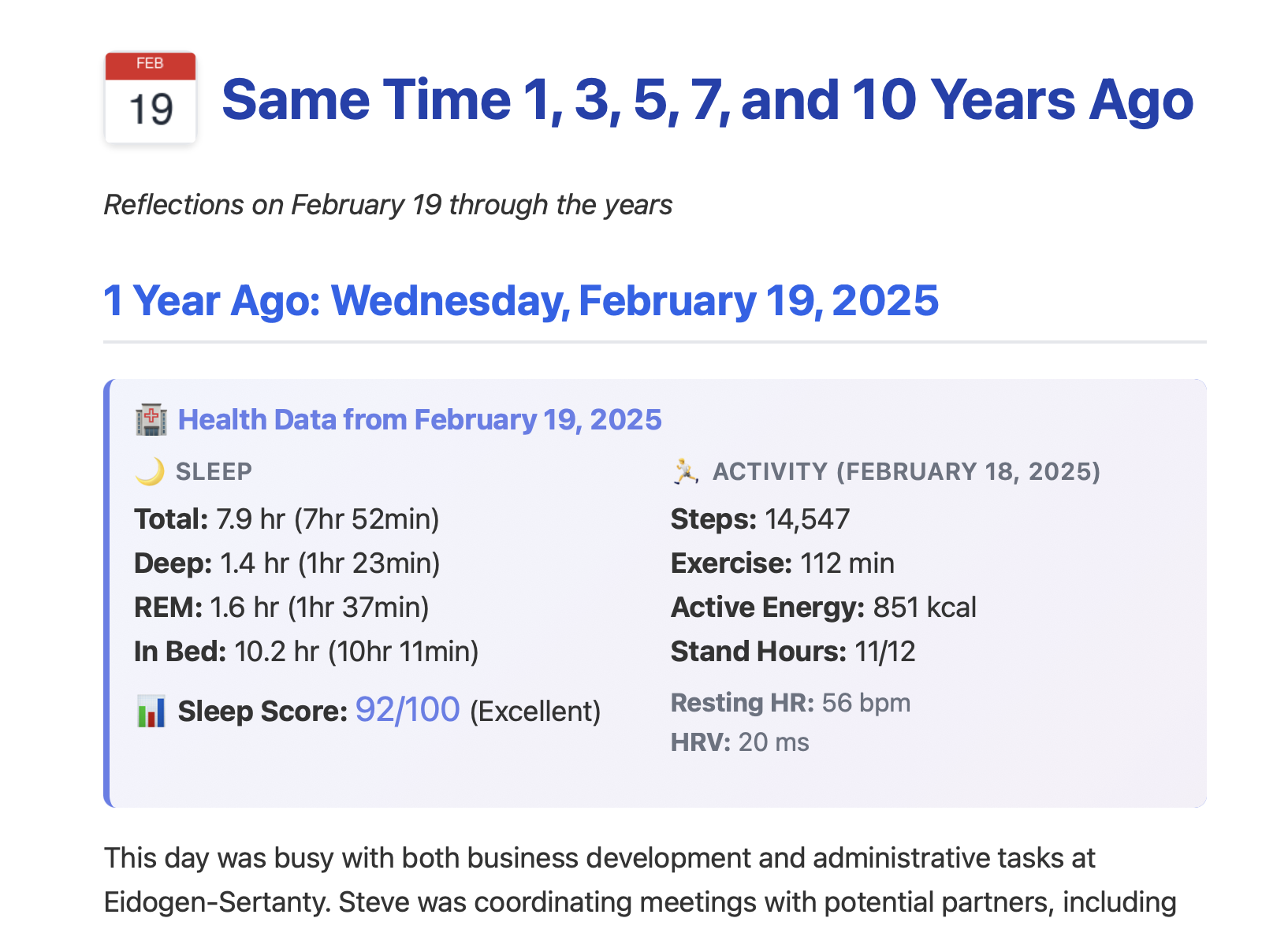Click the February 19 calendar icon
1288x933 pixels.
click(150, 98)
